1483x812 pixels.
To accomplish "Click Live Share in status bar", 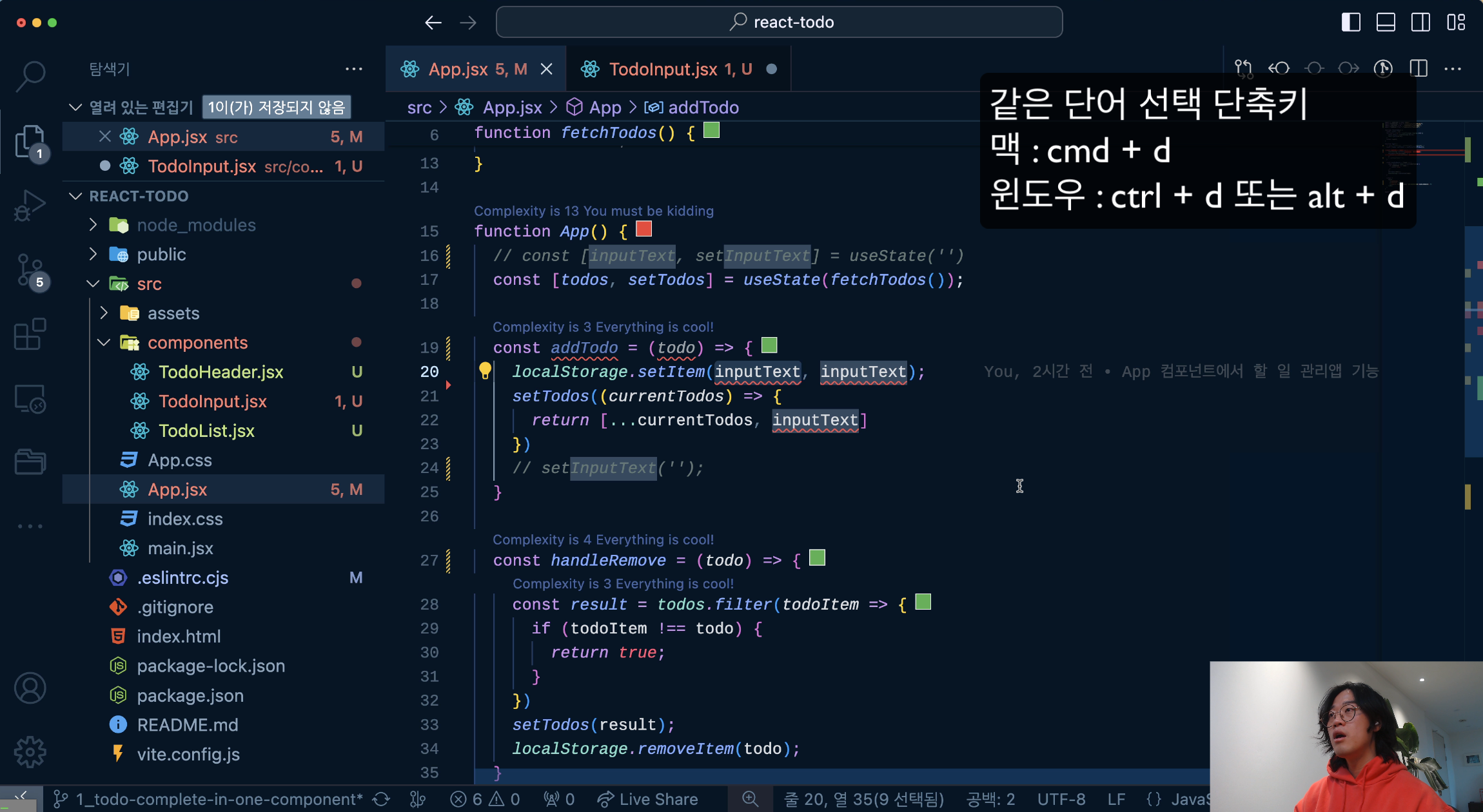I will 648,799.
